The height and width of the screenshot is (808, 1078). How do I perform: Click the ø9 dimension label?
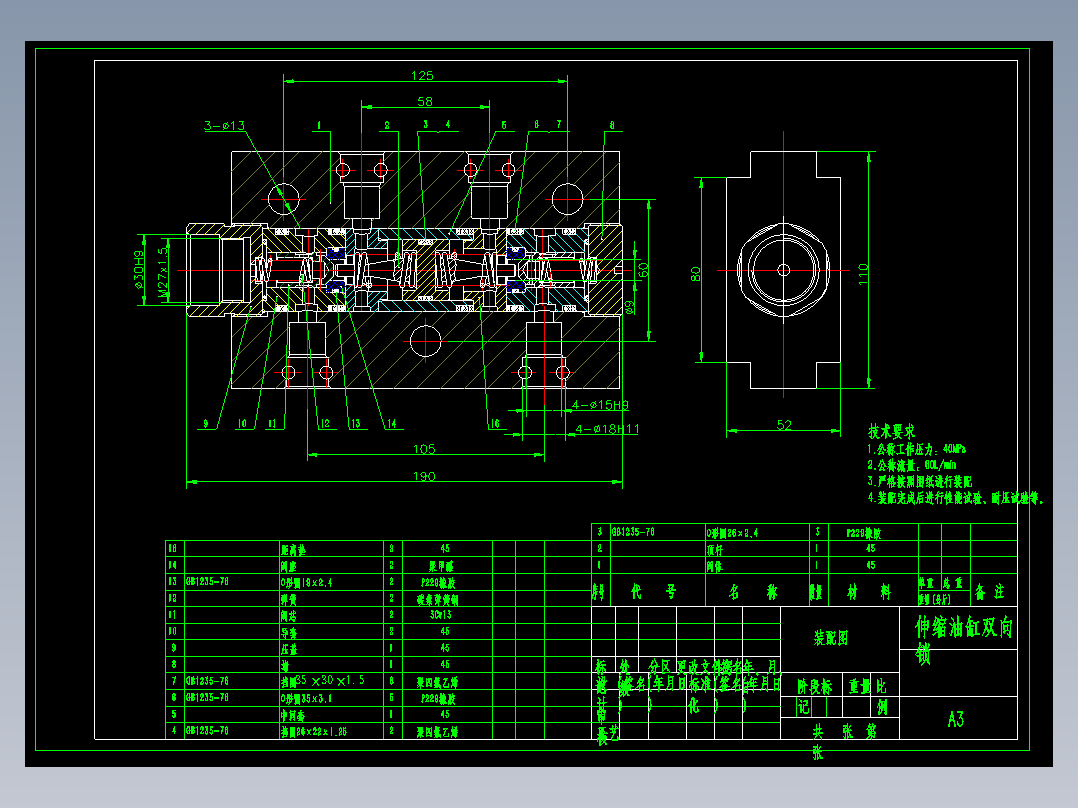[630, 307]
